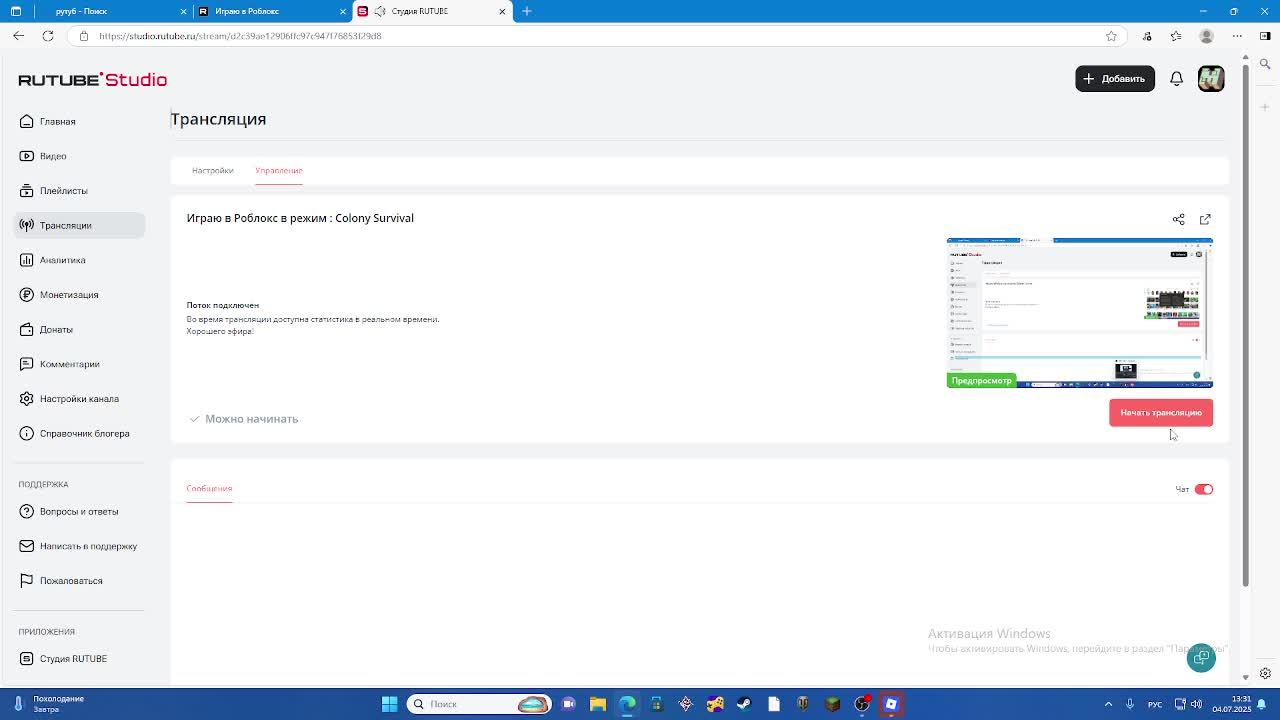Click the page vertical scrollbar
Image resolution: width=1280 pixels, height=720 pixels.
pyautogui.click(x=1245, y=325)
